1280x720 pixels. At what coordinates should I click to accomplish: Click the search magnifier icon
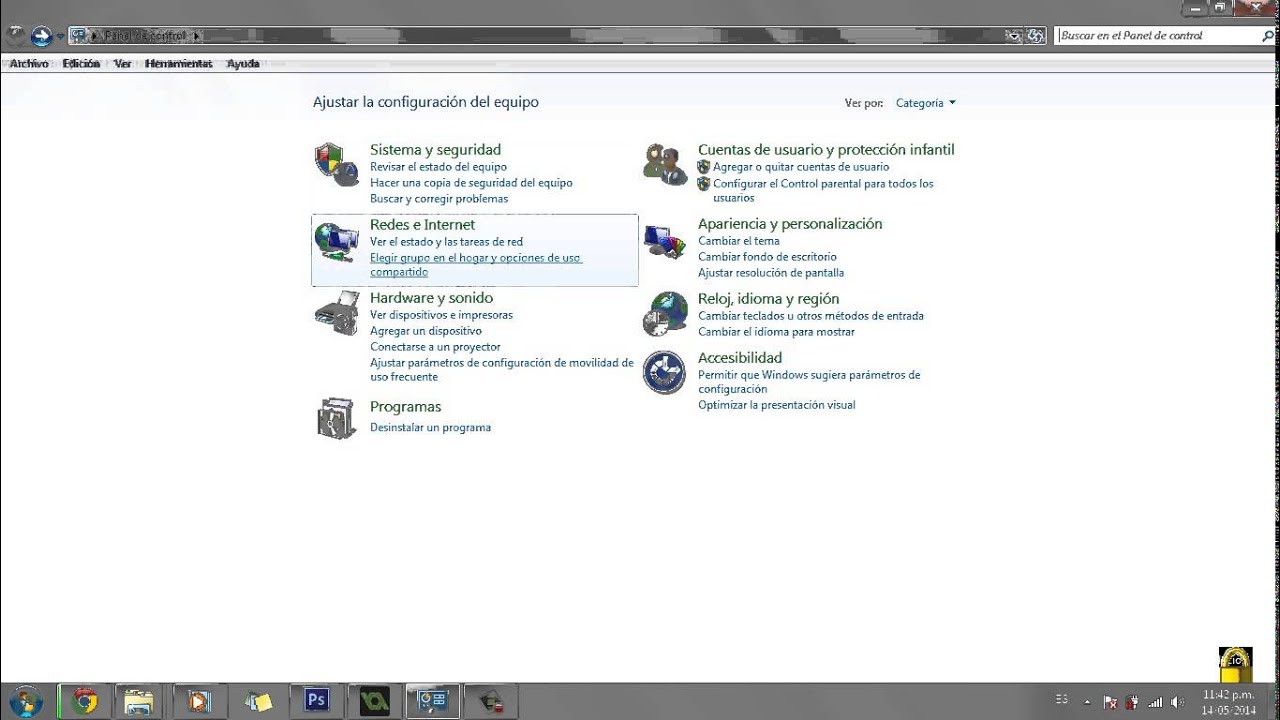(x=1268, y=35)
